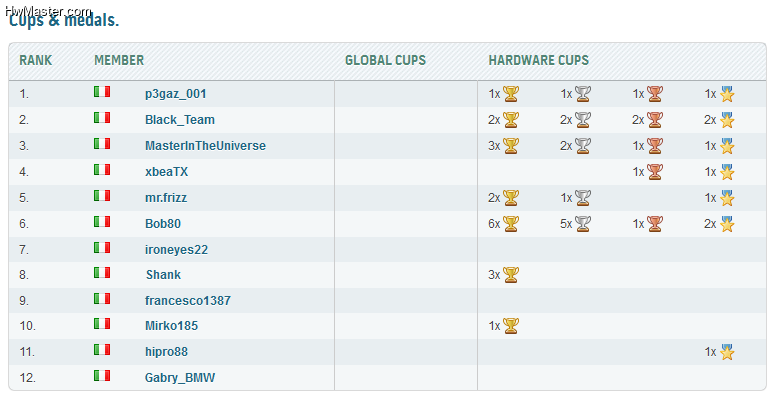Click Black_Team's bronze trophy icon
Viewport: 776px width, 397px height.
655,120
